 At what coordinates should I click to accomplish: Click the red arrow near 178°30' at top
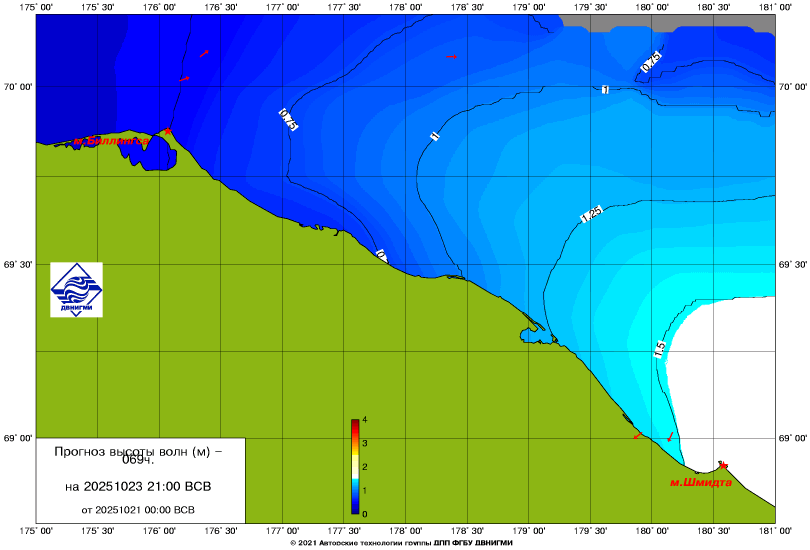(452, 57)
